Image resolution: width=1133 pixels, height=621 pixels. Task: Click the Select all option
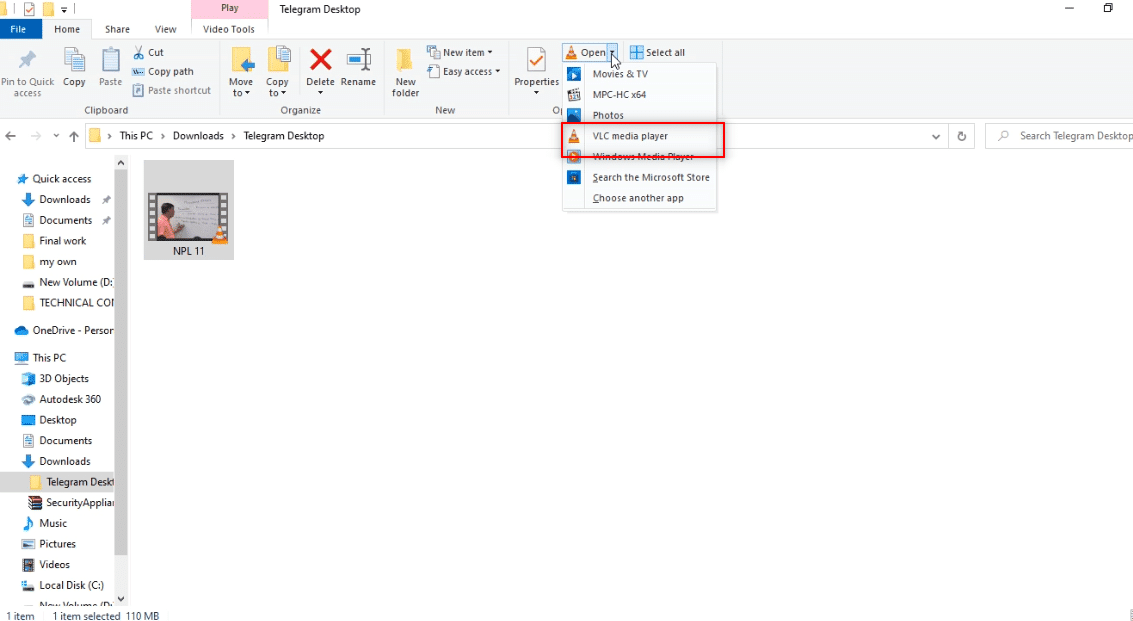(x=657, y=51)
